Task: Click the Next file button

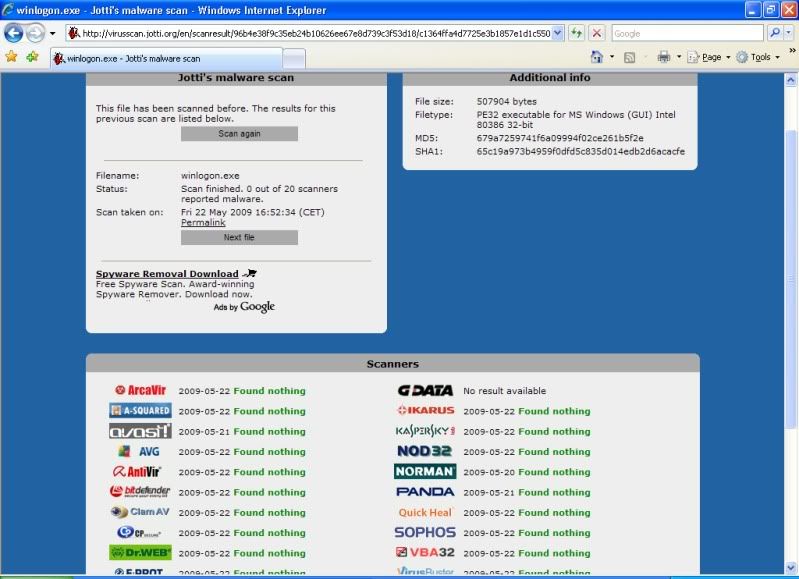Action: point(239,238)
